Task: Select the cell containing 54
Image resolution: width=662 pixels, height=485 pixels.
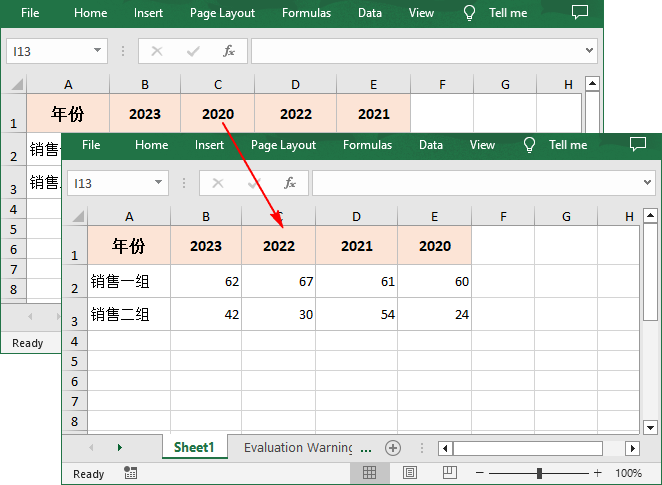Action: [356, 314]
